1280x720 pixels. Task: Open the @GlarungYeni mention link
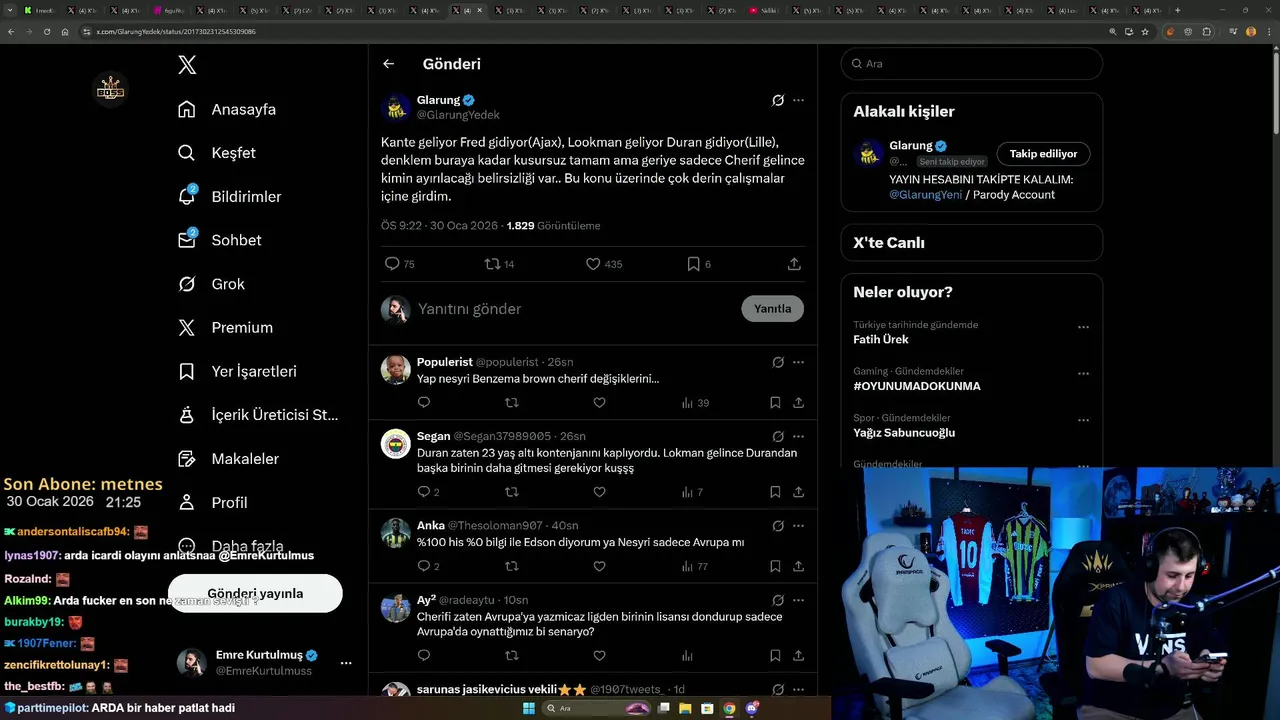[x=925, y=195]
